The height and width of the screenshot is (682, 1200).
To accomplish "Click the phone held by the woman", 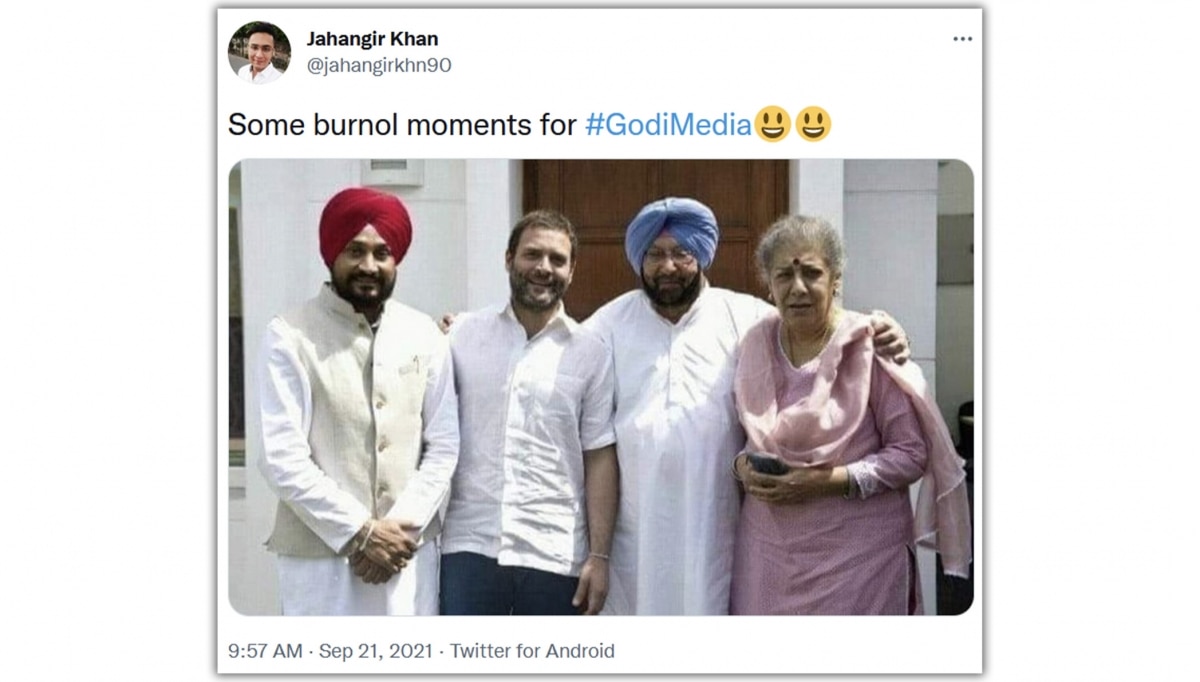I will coord(768,463).
